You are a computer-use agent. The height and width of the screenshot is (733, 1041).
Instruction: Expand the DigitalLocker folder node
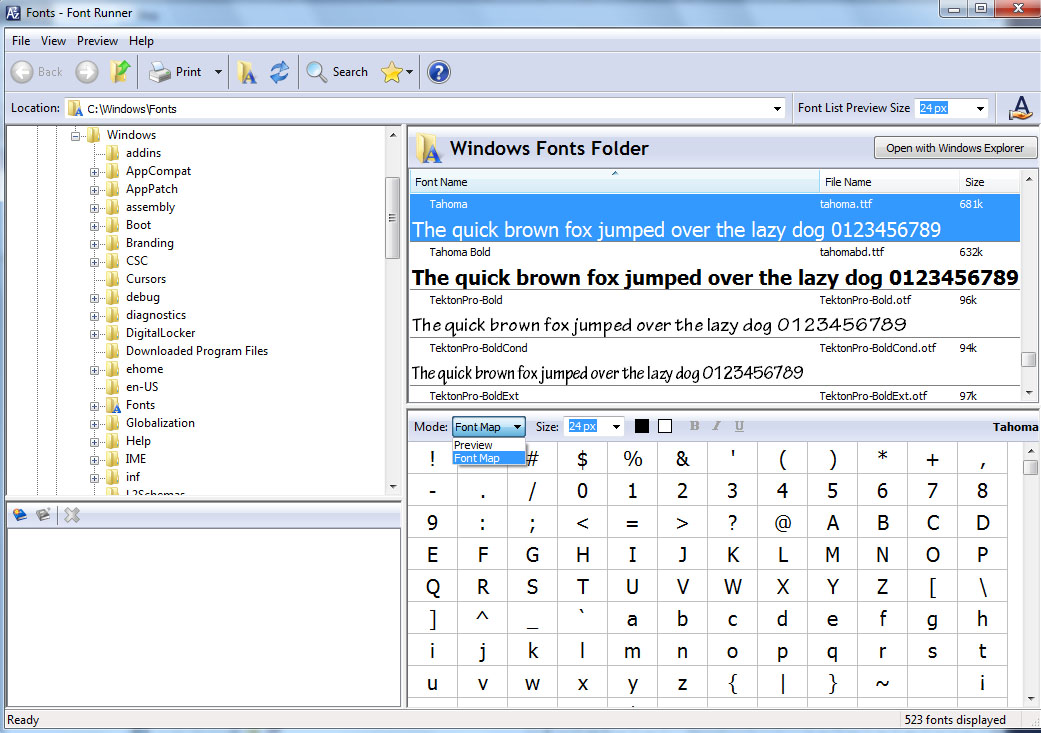click(x=94, y=334)
